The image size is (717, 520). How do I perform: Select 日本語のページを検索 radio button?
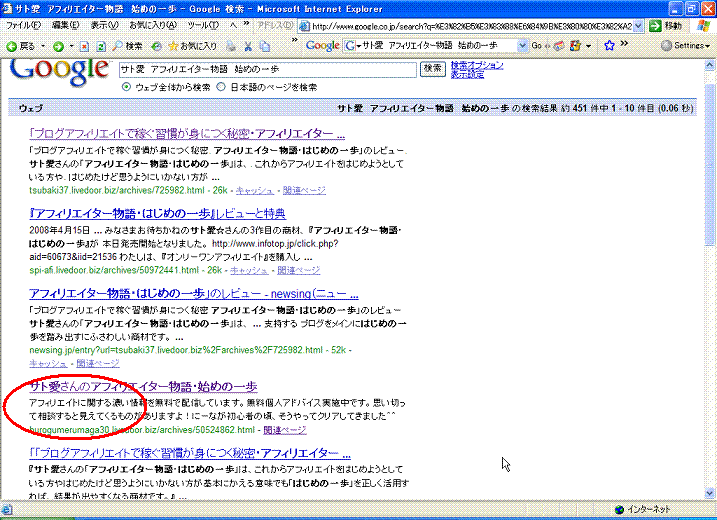click(221, 87)
